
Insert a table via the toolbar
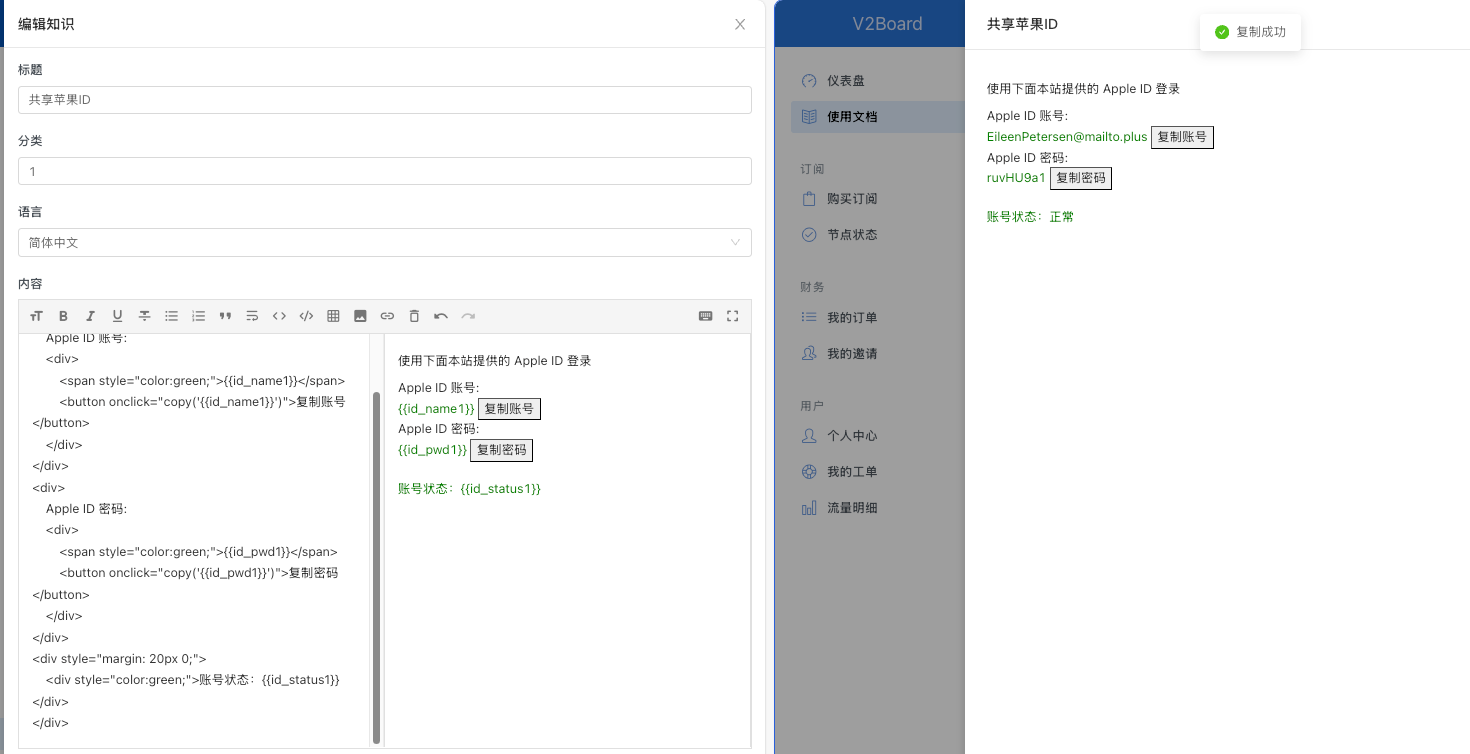tap(333, 316)
